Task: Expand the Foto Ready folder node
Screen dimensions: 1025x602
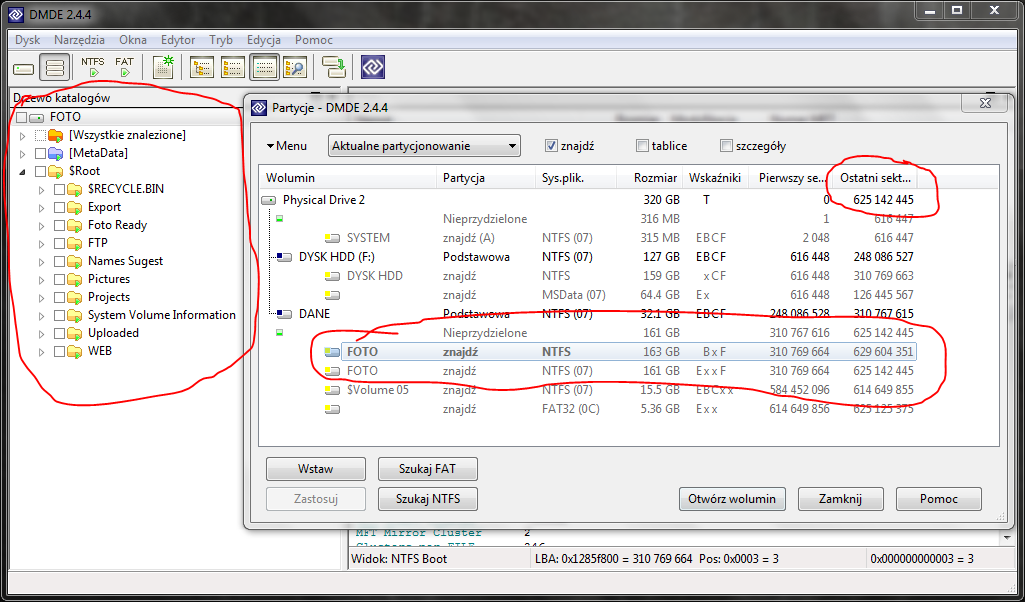Action: 41,226
